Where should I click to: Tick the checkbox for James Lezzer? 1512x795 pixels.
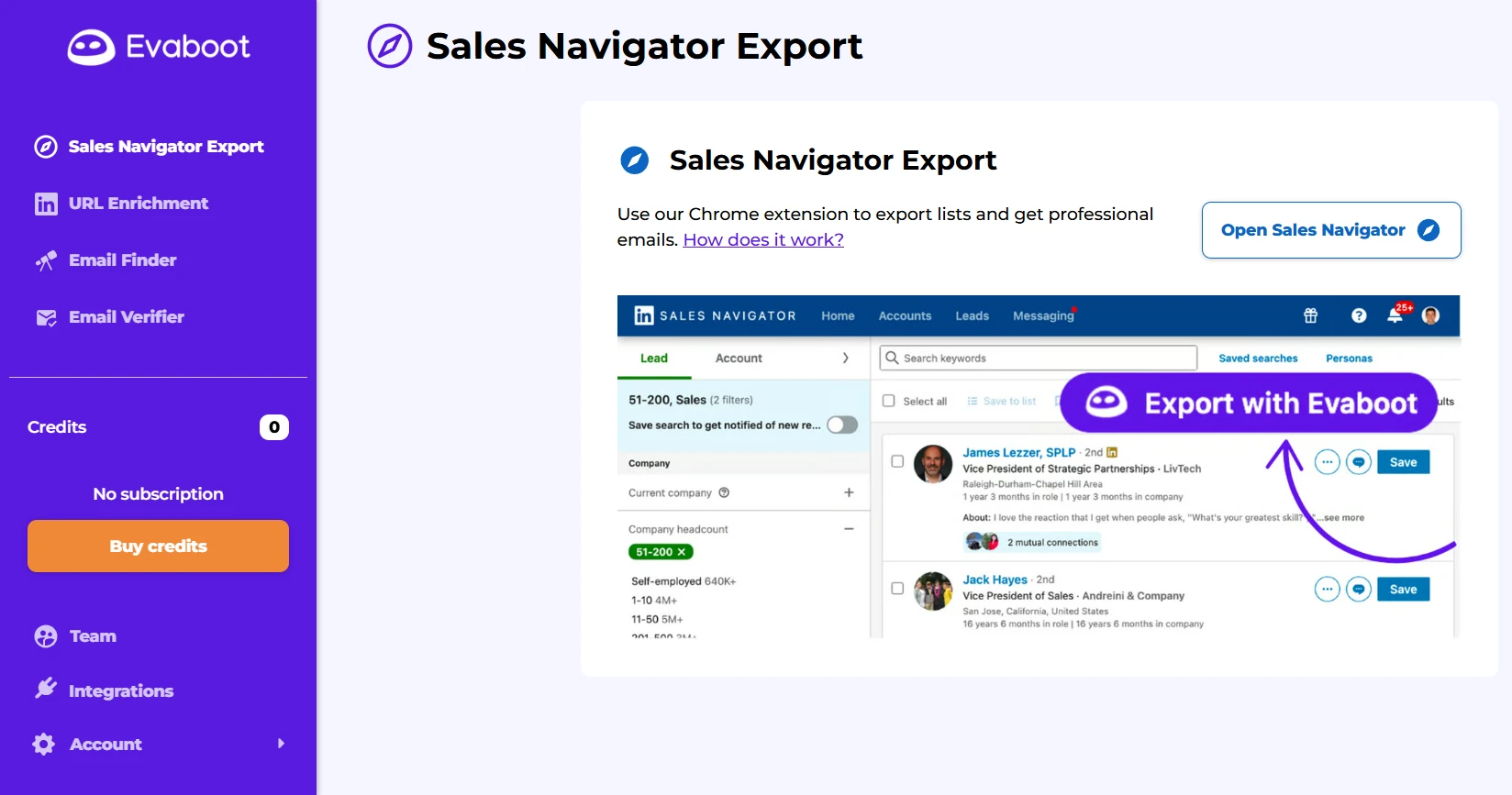tap(897, 461)
